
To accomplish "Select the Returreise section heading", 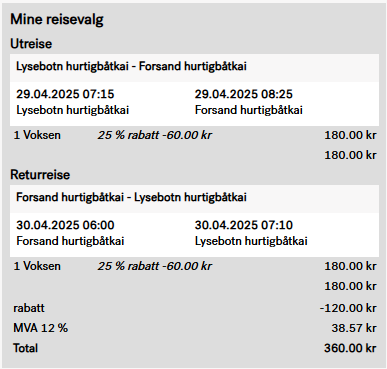I will click(x=40, y=175).
